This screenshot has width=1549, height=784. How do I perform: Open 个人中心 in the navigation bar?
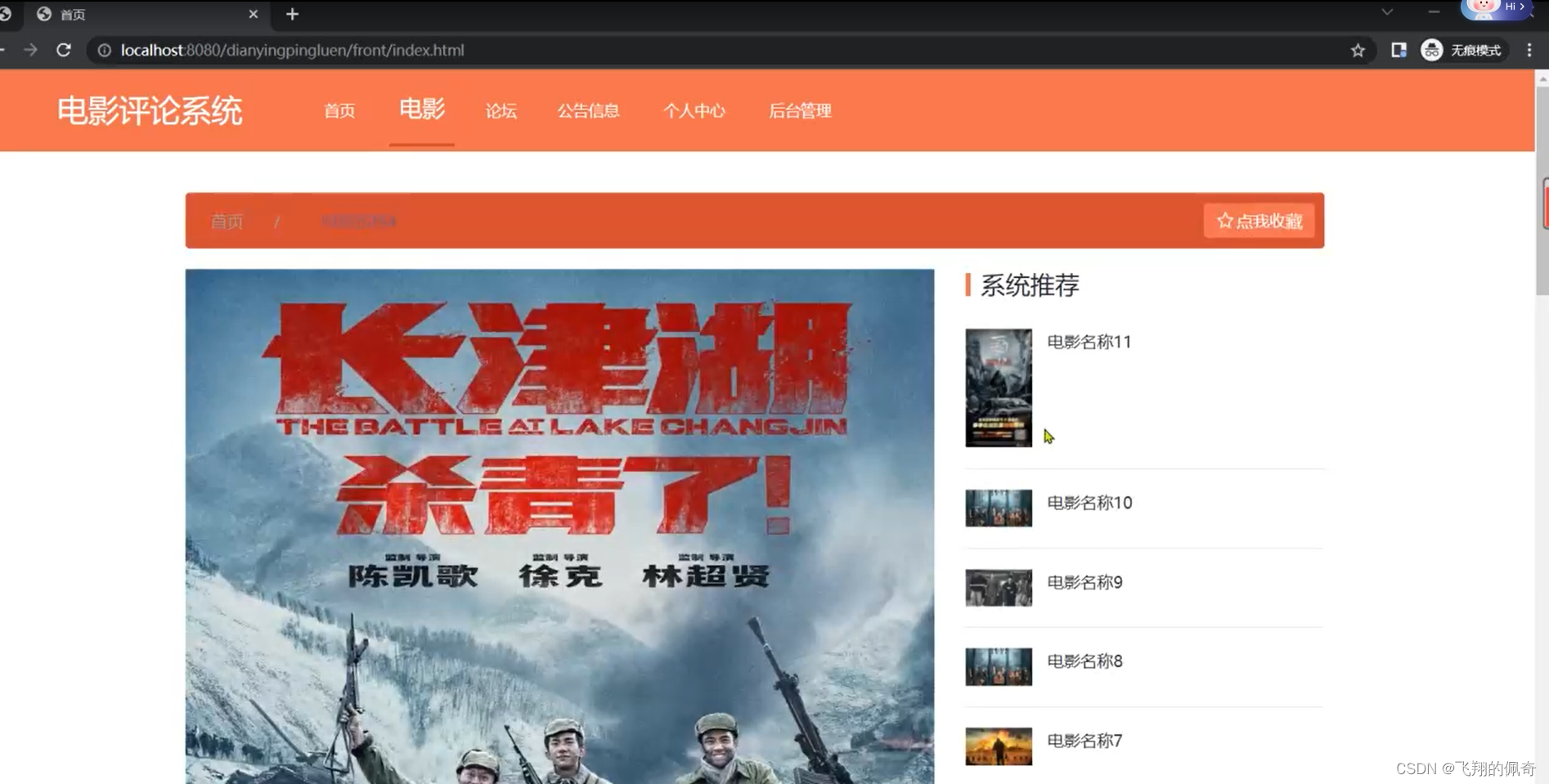(694, 110)
